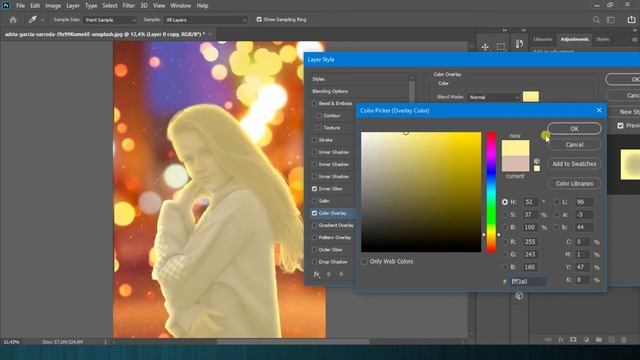This screenshot has width=640, height=360.
Task: Enable the Pattern Overlay checkbox
Action: click(x=314, y=238)
